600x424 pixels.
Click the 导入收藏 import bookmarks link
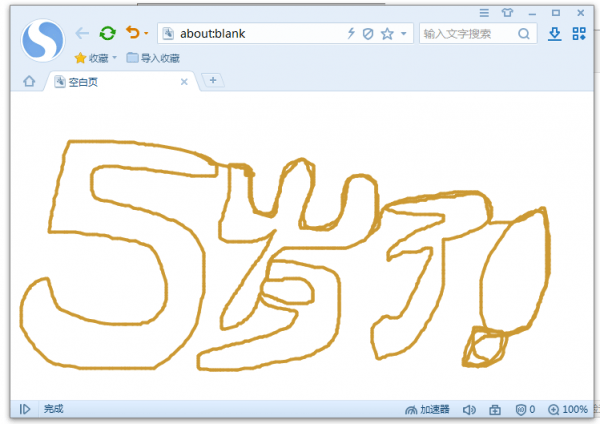click(153, 58)
